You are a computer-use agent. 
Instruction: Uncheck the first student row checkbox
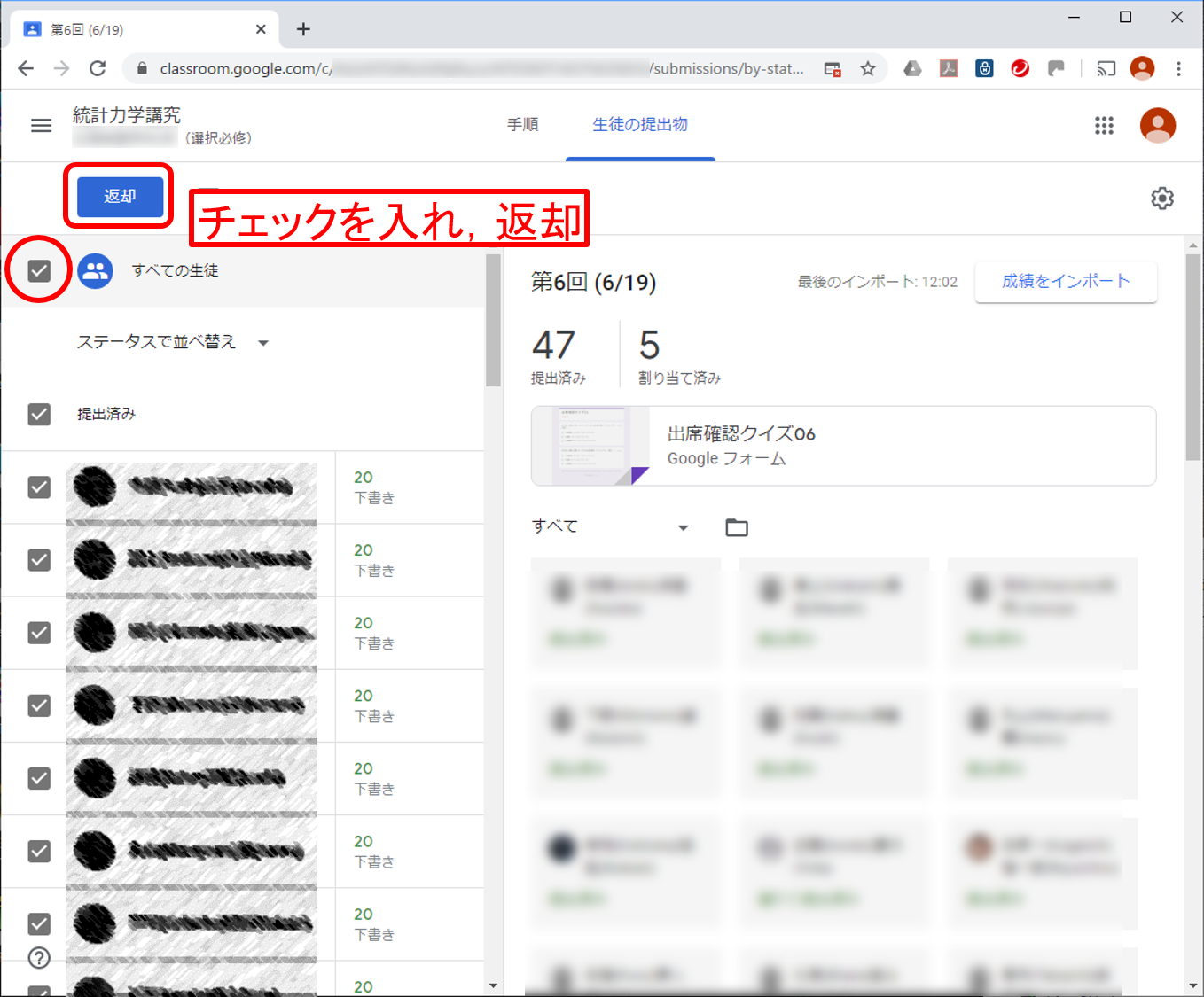click(x=39, y=487)
